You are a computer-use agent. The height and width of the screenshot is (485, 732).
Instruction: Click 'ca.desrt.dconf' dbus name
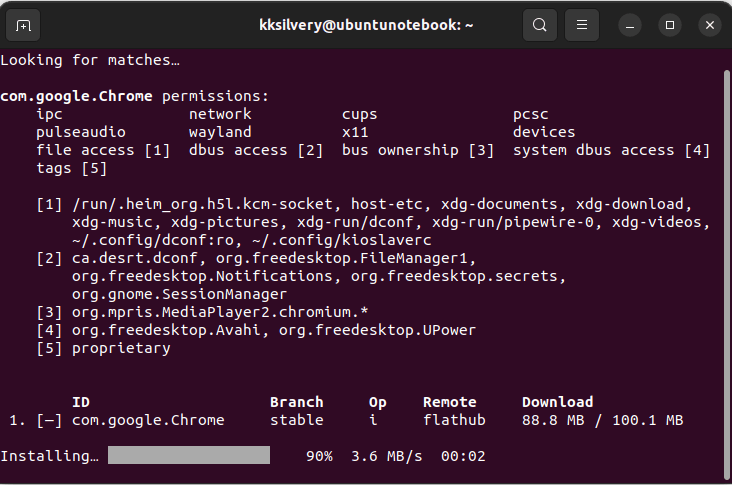(x=135, y=259)
